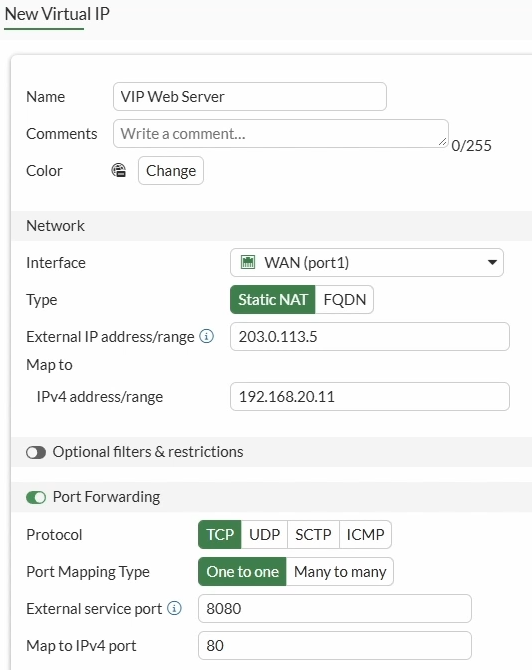Image resolution: width=532 pixels, height=670 pixels.
Task: Select One to one port mapping
Action: coord(242,572)
